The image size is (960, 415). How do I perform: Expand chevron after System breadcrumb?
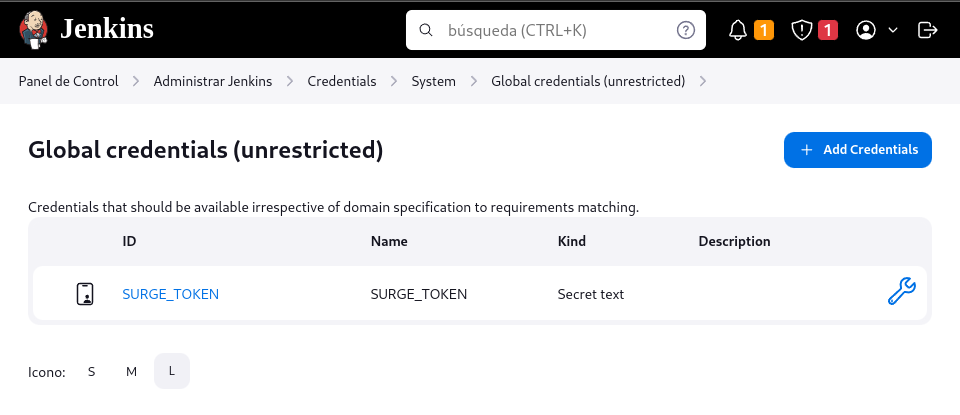(x=474, y=81)
